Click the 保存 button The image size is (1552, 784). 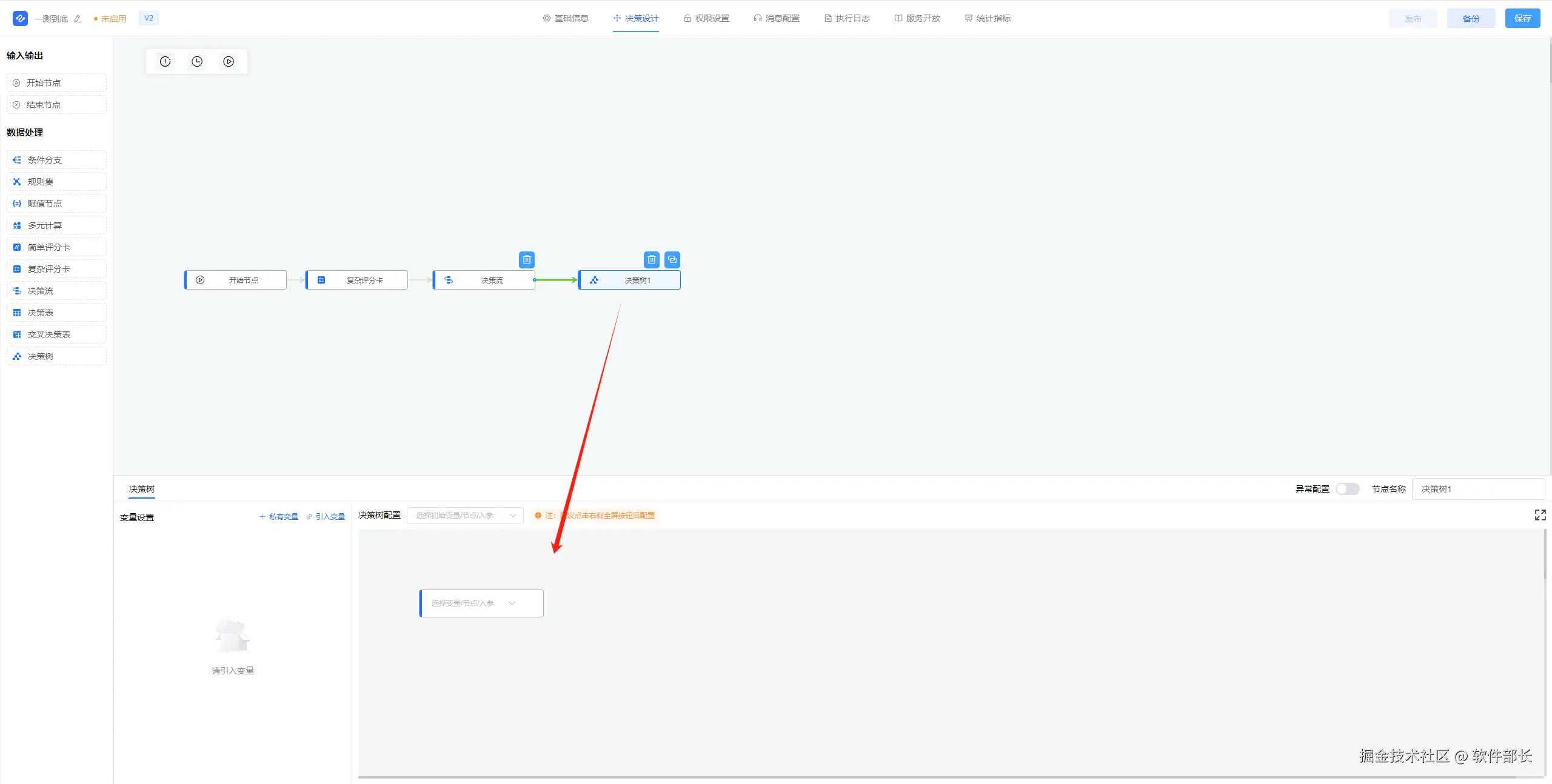pos(1522,18)
